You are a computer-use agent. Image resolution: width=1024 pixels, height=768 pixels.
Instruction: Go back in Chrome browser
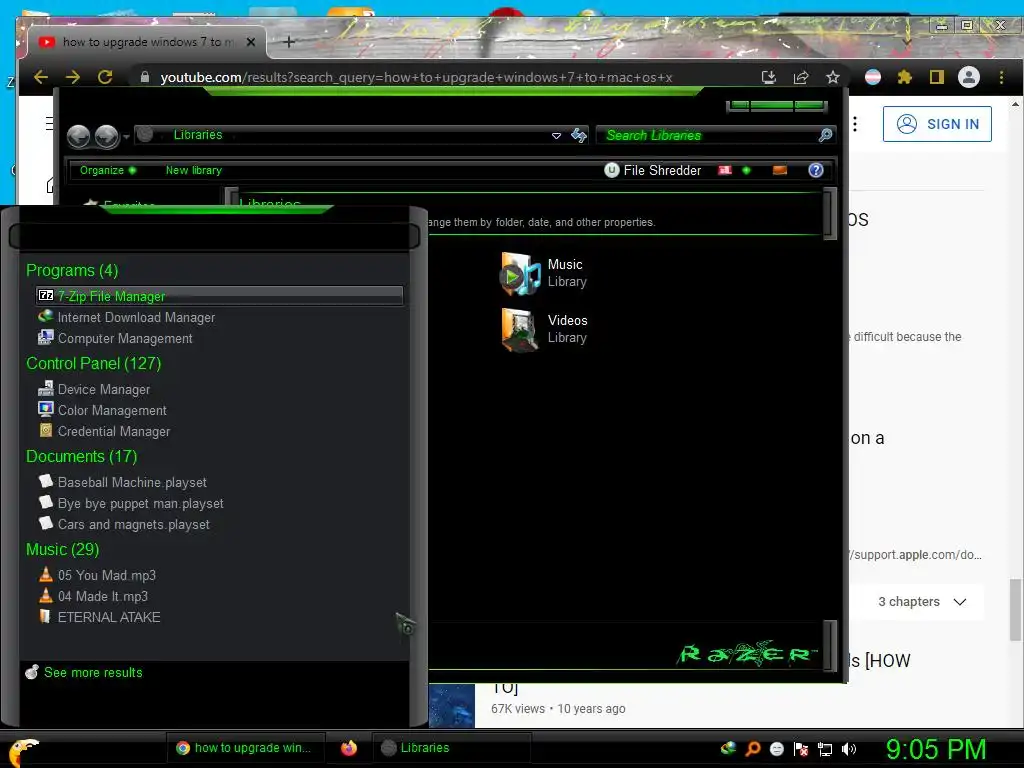click(41, 77)
